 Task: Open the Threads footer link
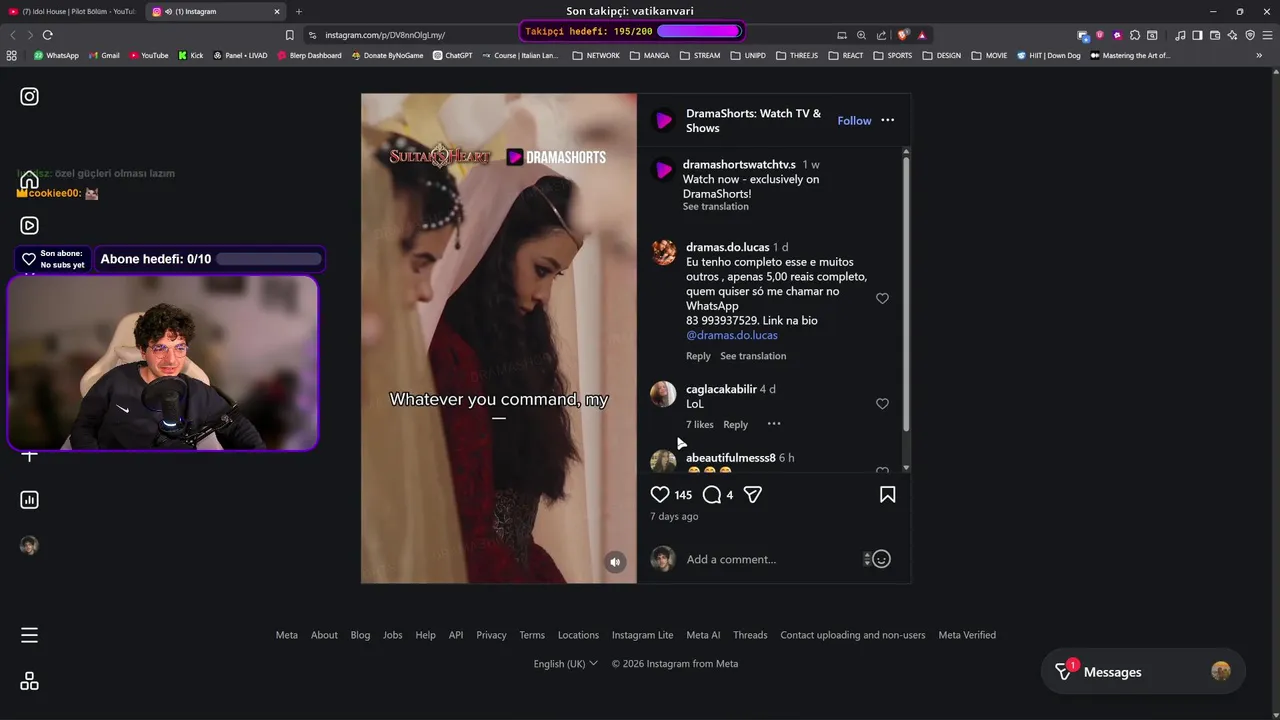click(750, 635)
